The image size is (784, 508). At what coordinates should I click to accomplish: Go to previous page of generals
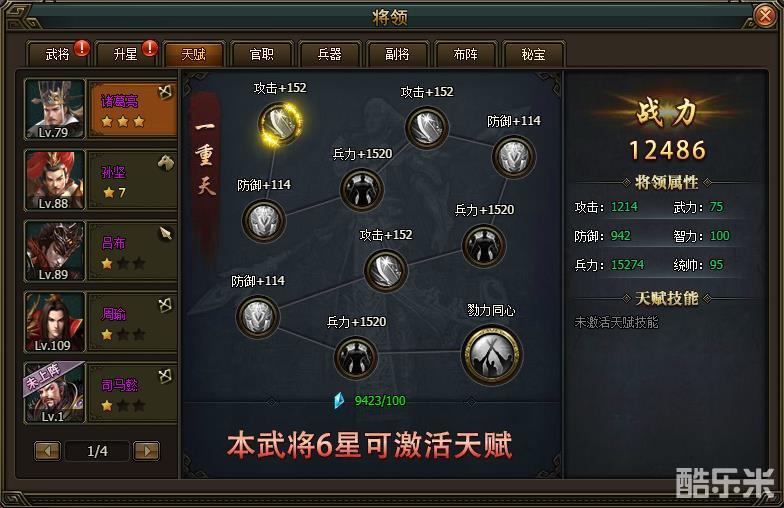tap(48, 451)
